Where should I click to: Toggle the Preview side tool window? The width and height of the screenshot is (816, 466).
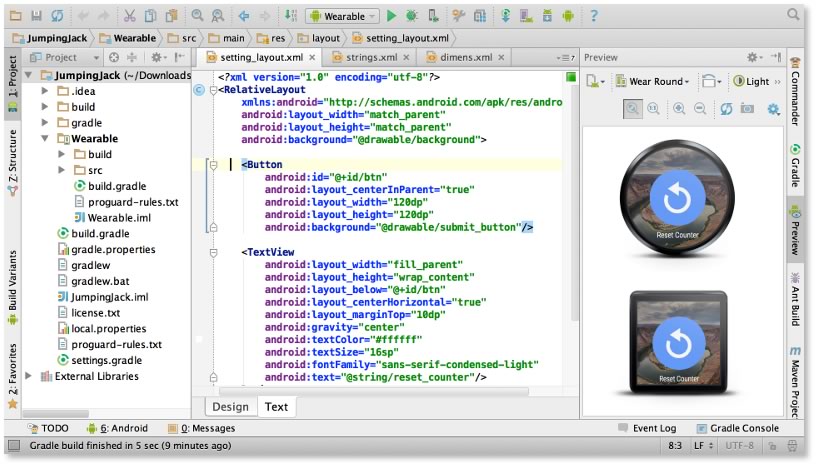click(795, 230)
